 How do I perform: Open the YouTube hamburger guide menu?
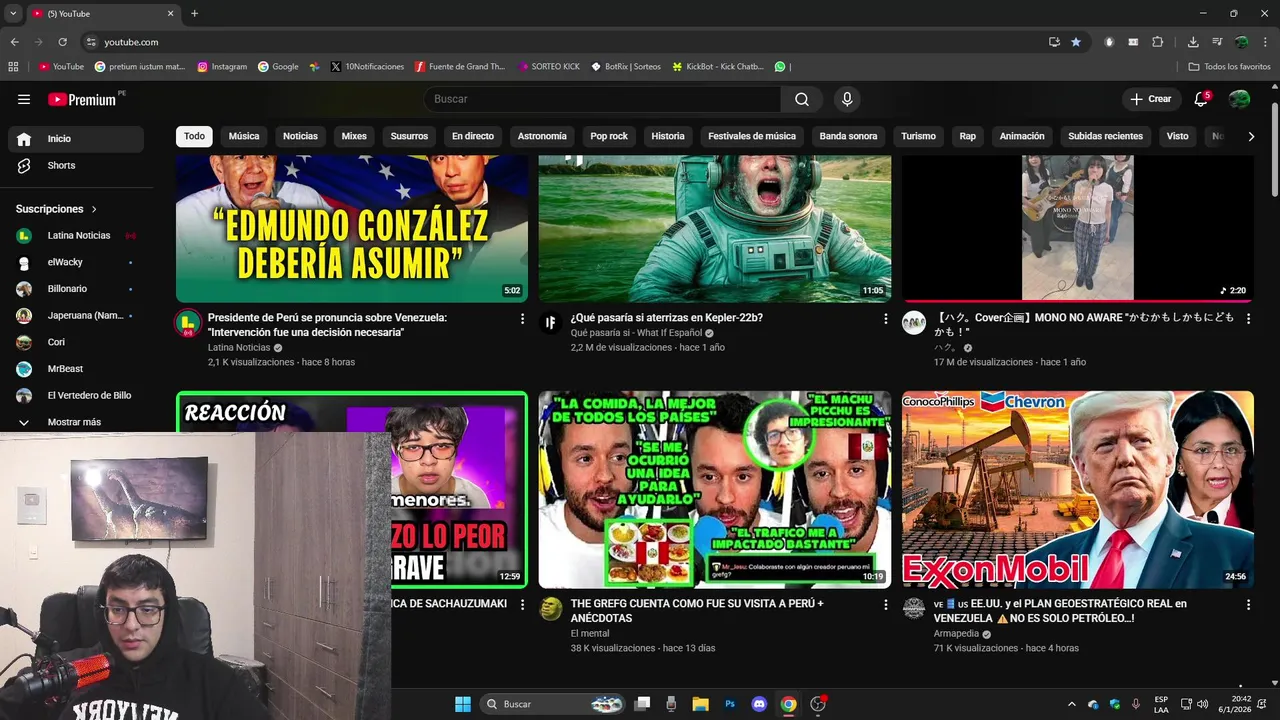coord(24,99)
